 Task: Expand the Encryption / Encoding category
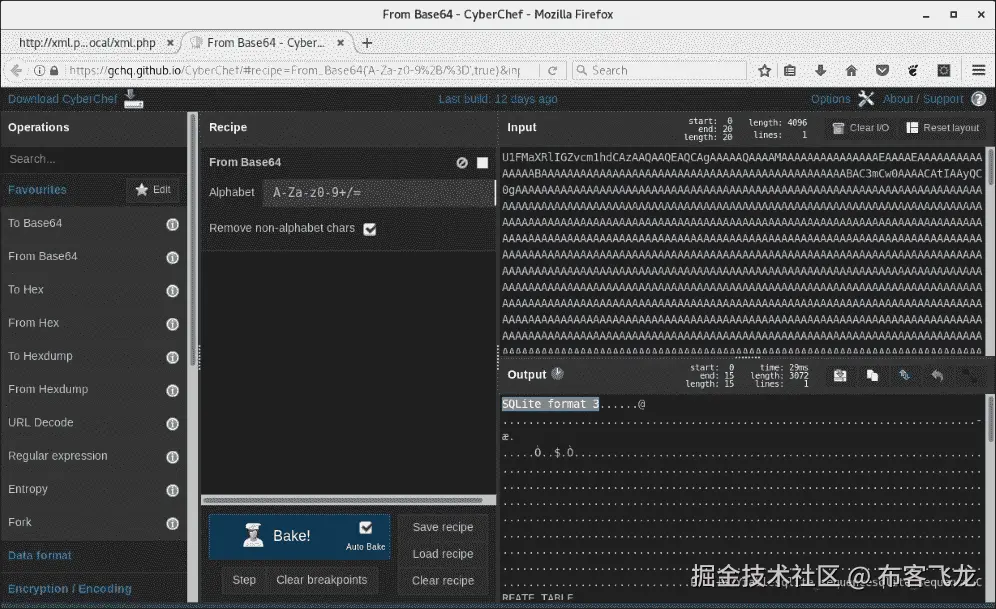69,589
